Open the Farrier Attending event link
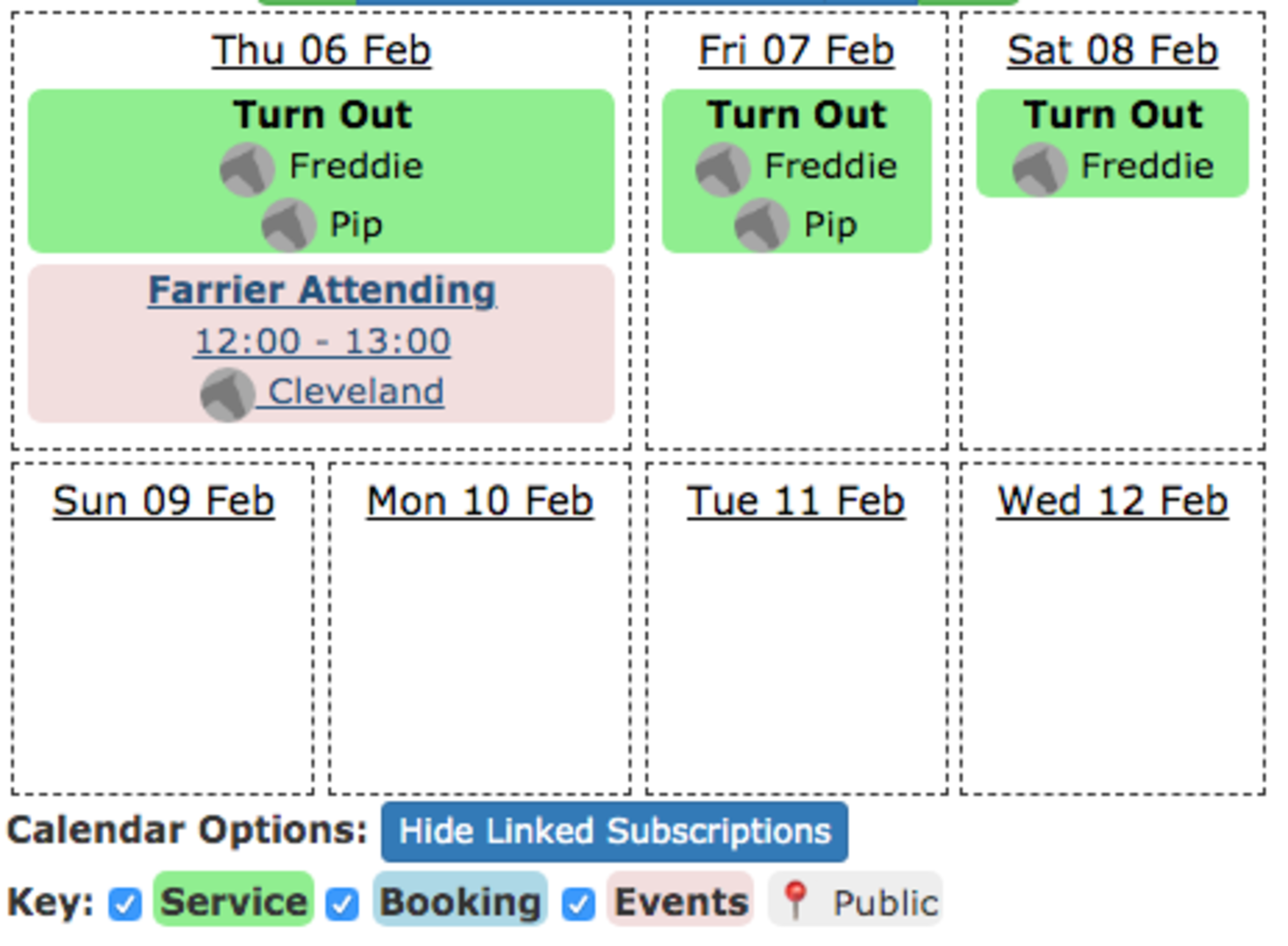The width and height of the screenshot is (1288, 946). click(x=323, y=290)
